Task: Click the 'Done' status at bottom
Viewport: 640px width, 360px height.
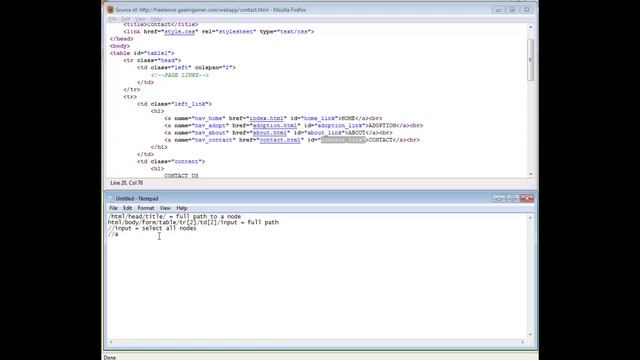Action: tap(110, 358)
